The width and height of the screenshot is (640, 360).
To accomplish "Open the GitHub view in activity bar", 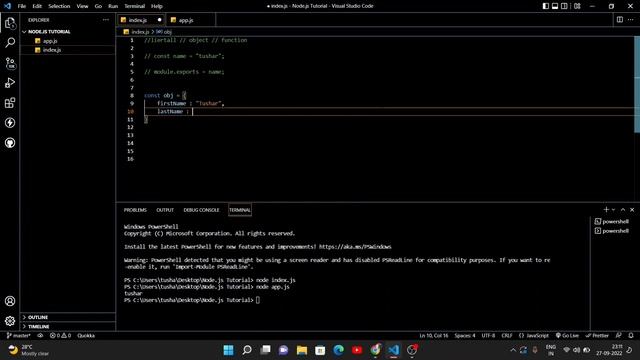I will (x=10, y=143).
